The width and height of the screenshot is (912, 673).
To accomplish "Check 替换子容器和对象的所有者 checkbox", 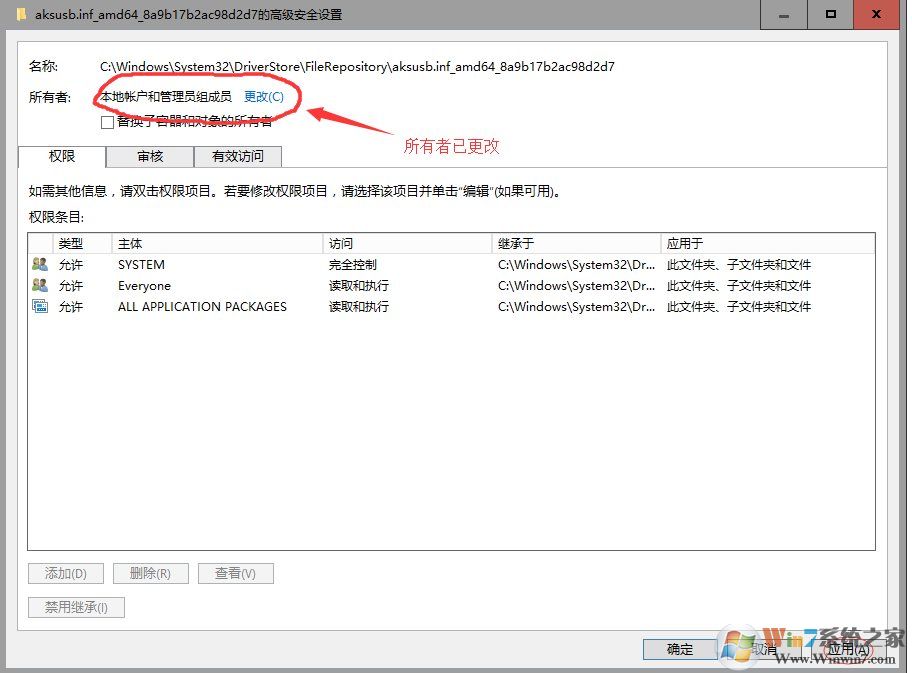I will (107, 122).
